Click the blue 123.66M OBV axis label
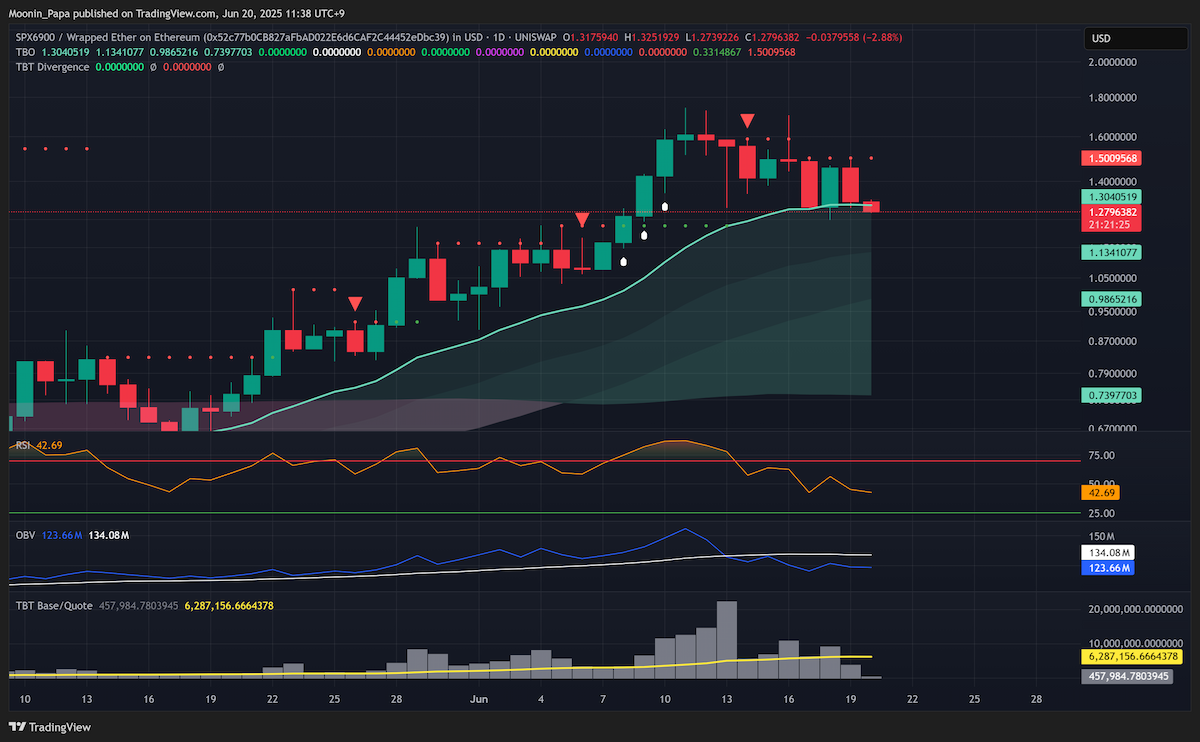Image resolution: width=1200 pixels, height=742 pixels. [x=1110, y=568]
